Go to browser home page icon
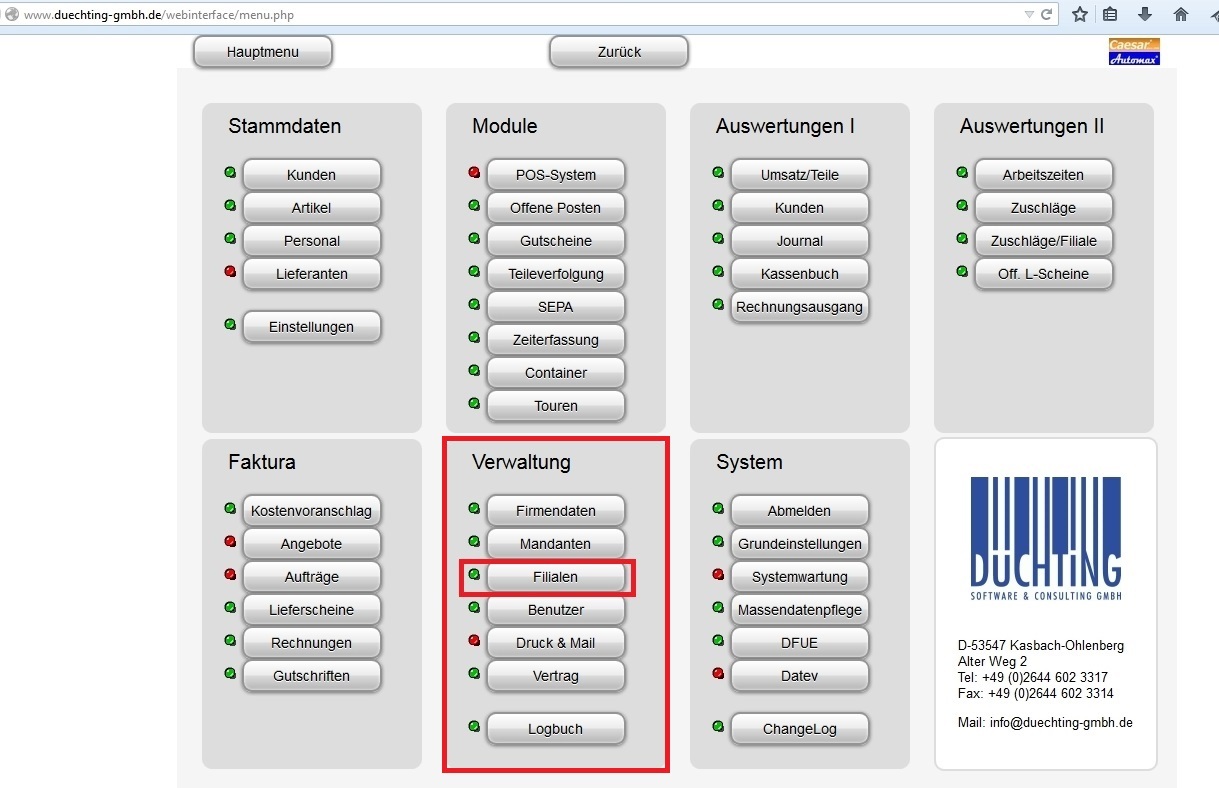 pyautogui.click(x=1181, y=15)
